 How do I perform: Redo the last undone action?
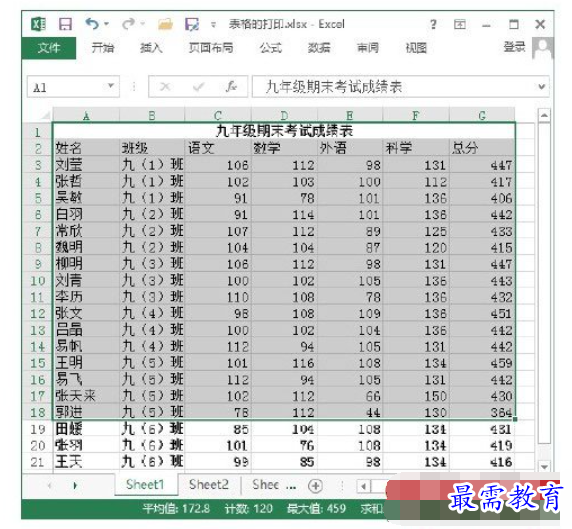[x=128, y=24]
